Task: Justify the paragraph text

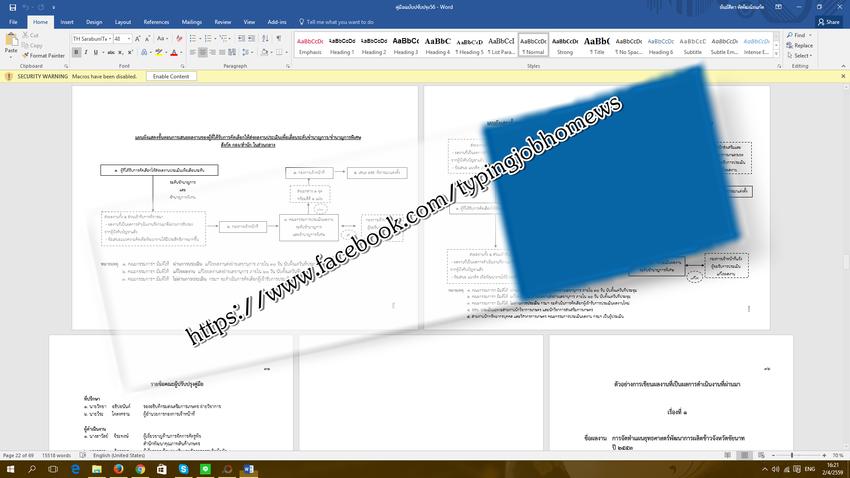Action: coord(222,52)
